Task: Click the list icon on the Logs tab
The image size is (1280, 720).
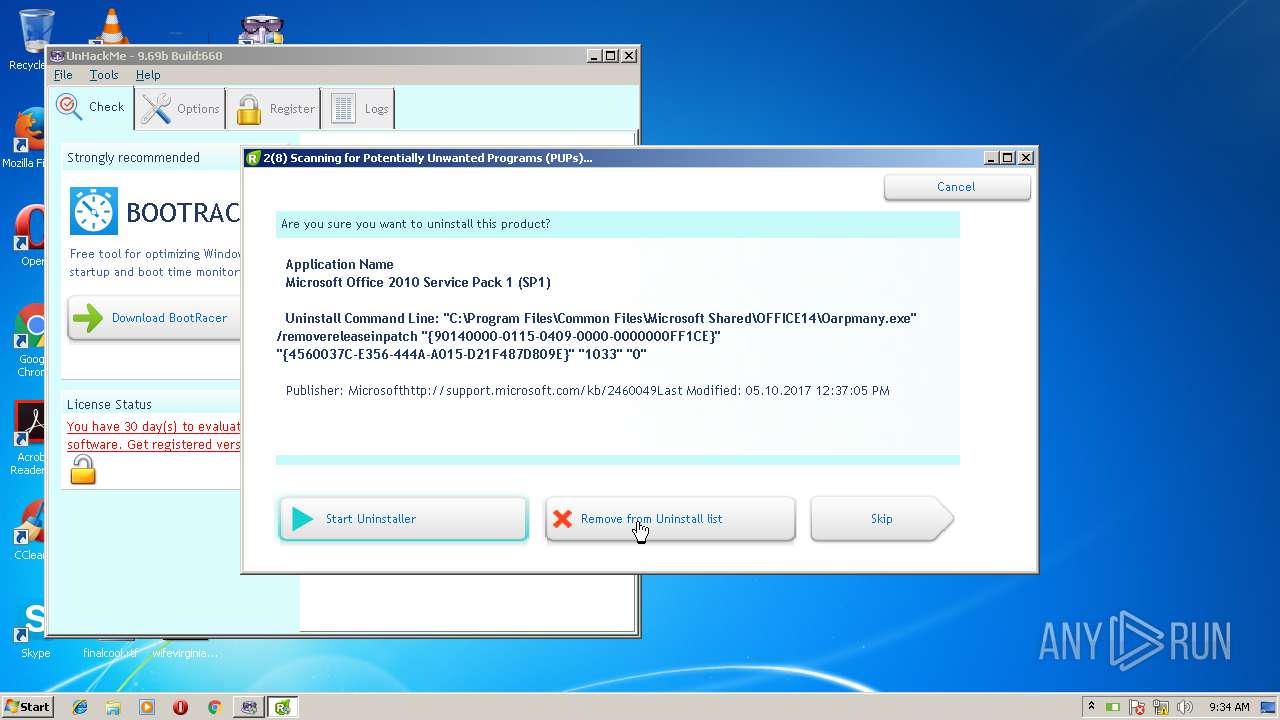Action: (343, 109)
